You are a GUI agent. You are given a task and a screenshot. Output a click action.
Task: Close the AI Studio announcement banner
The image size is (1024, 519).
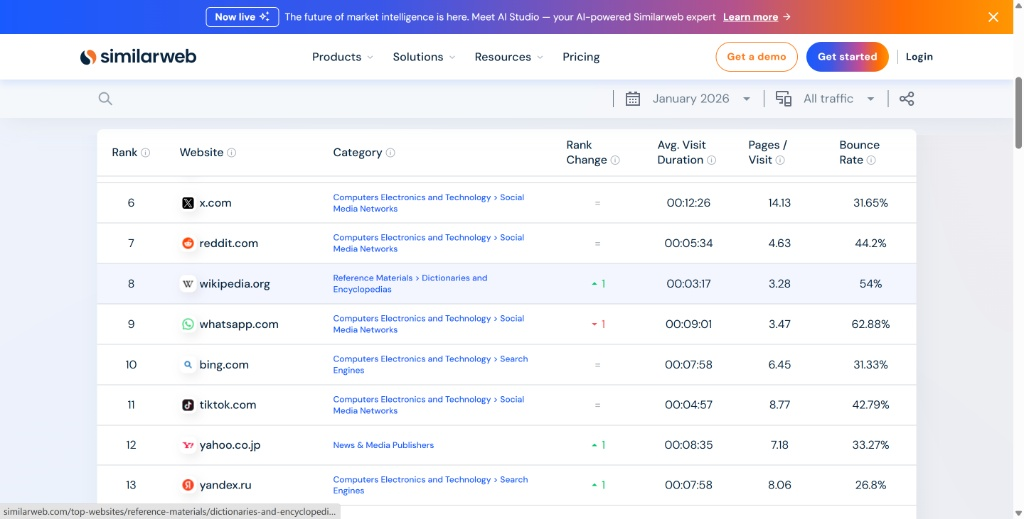pos(993,17)
